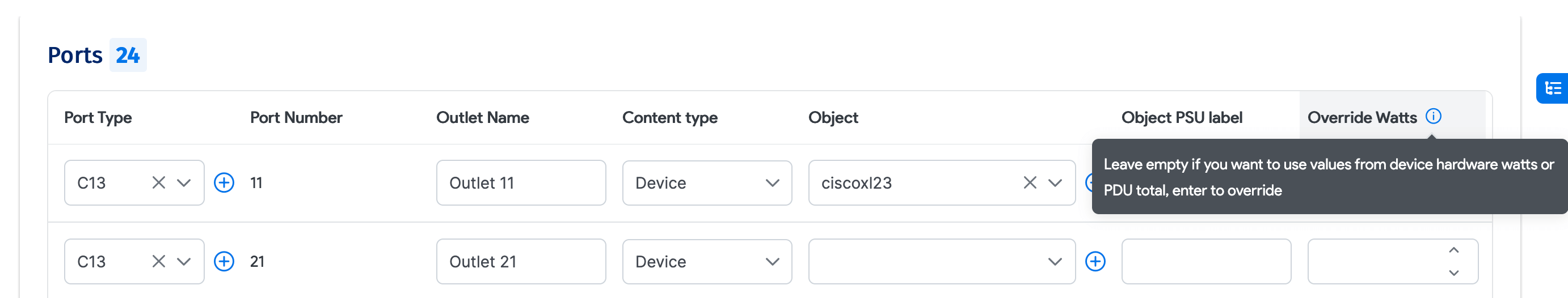Open the blue side panel list icon
Screen dimensions: 1568x298
point(1553,89)
